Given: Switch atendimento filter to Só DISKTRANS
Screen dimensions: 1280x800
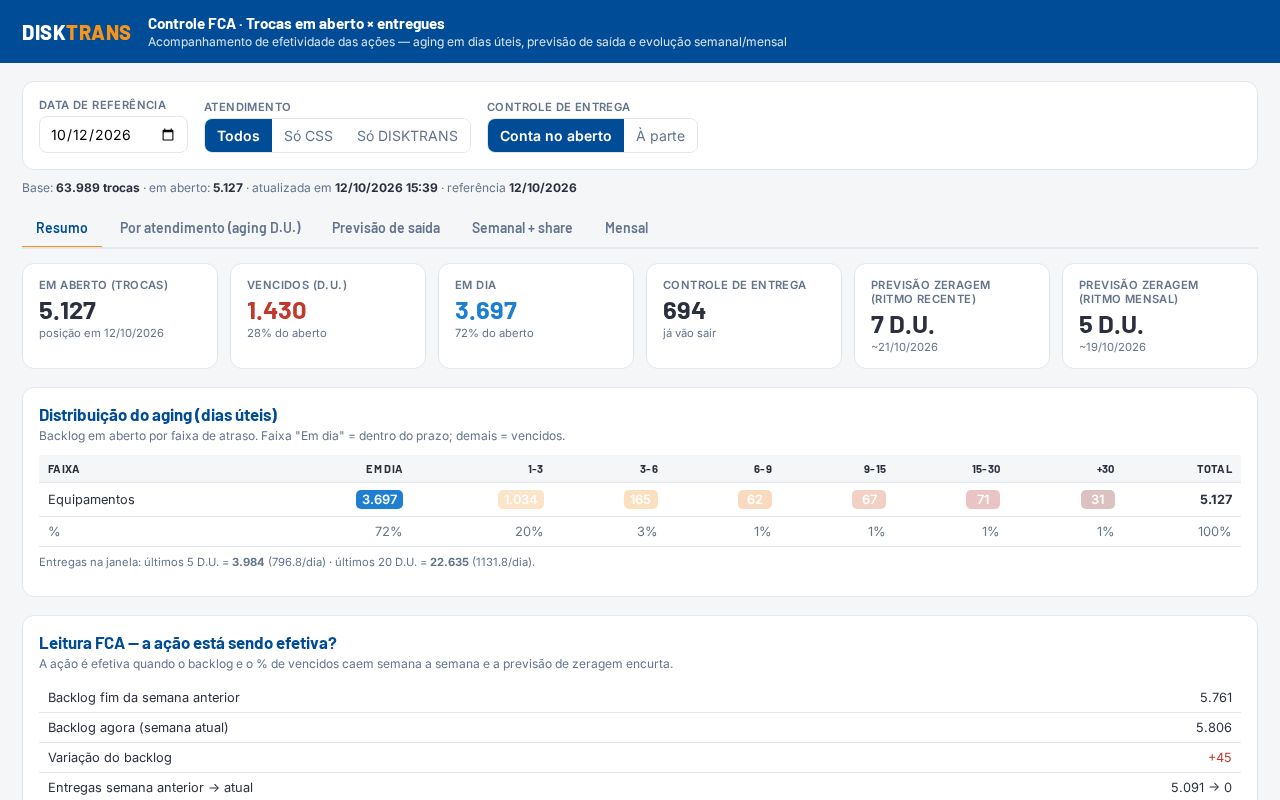Looking at the screenshot, I should pyautogui.click(x=407, y=136).
